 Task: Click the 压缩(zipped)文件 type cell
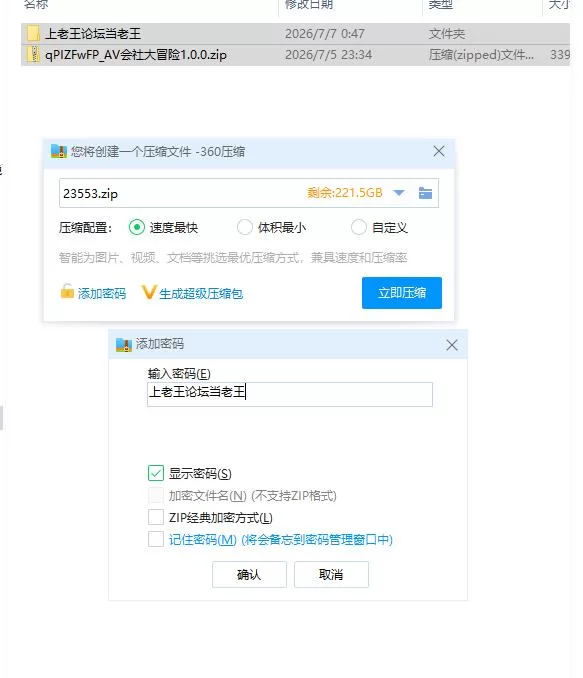point(481,55)
